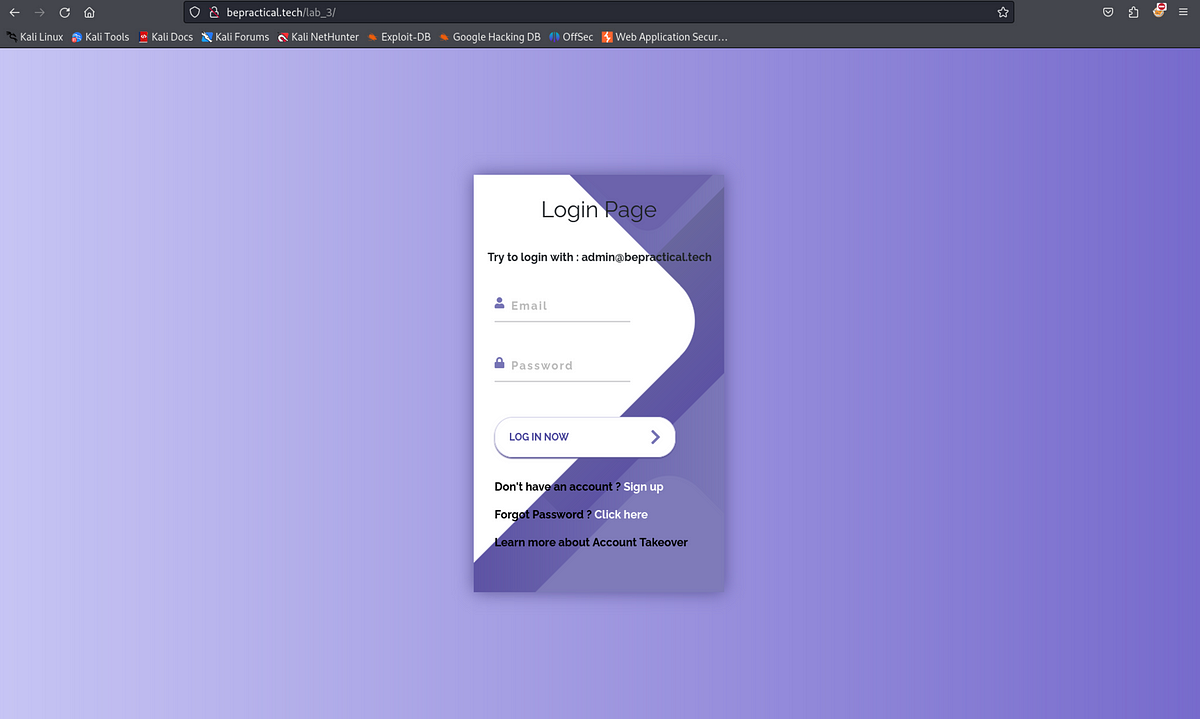
Task: Open the Web Application Security bookmark
Action: pos(665,37)
